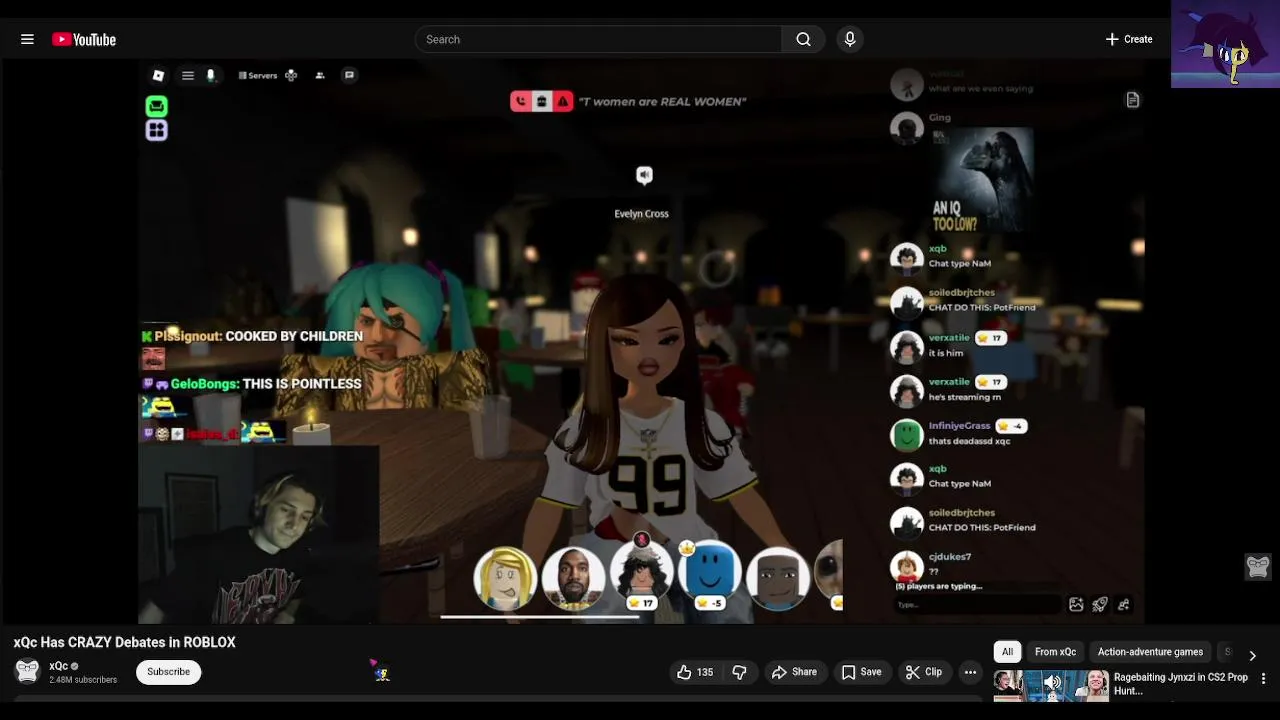Select the Action-adventure games chip

tap(1150, 652)
